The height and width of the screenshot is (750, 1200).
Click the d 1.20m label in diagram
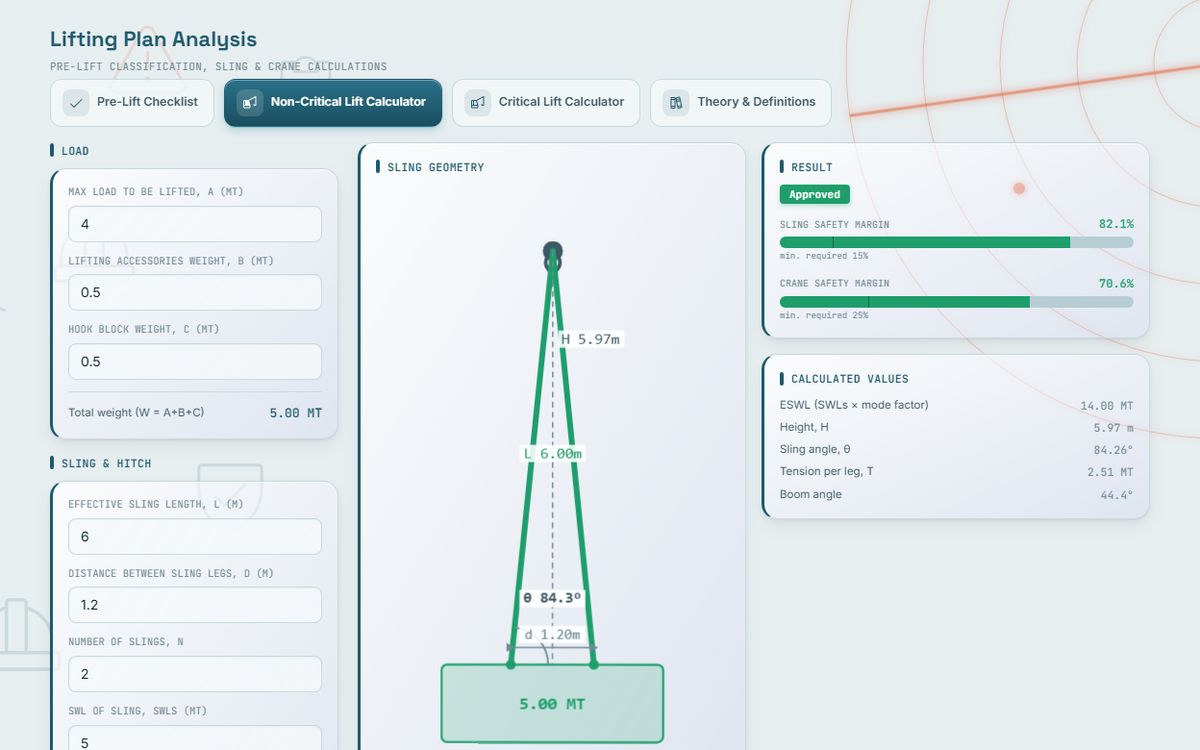[x=552, y=634]
